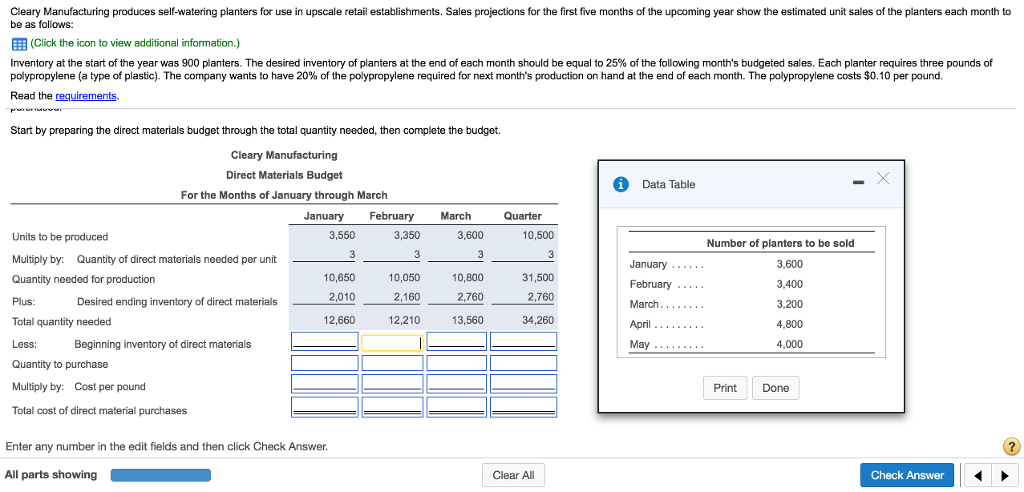Click the Print button
Viewport: 1024px width, 492px height.
pyautogui.click(x=725, y=388)
